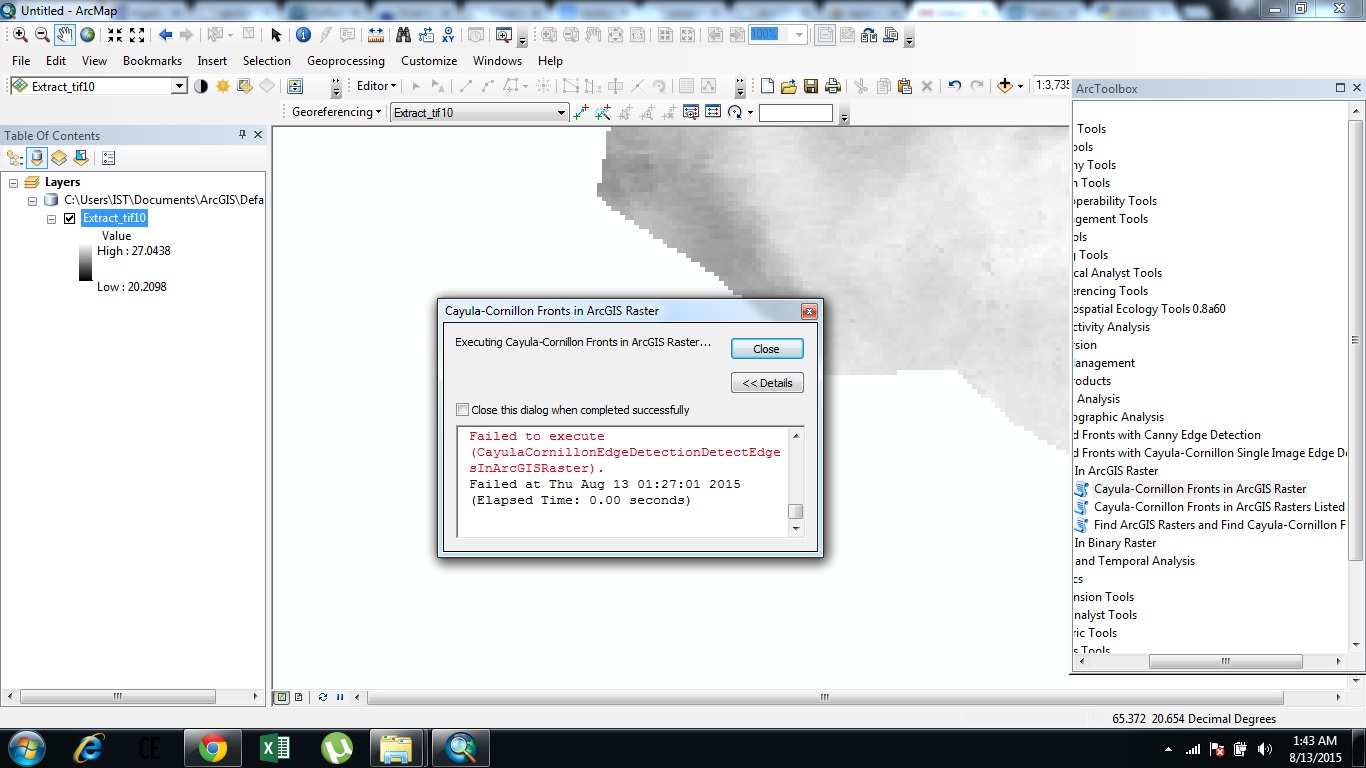Select 'Cayula-Cornillon Fronts in ArcGIS Raster' tool
The width and height of the screenshot is (1366, 768).
[x=1200, y=489]
